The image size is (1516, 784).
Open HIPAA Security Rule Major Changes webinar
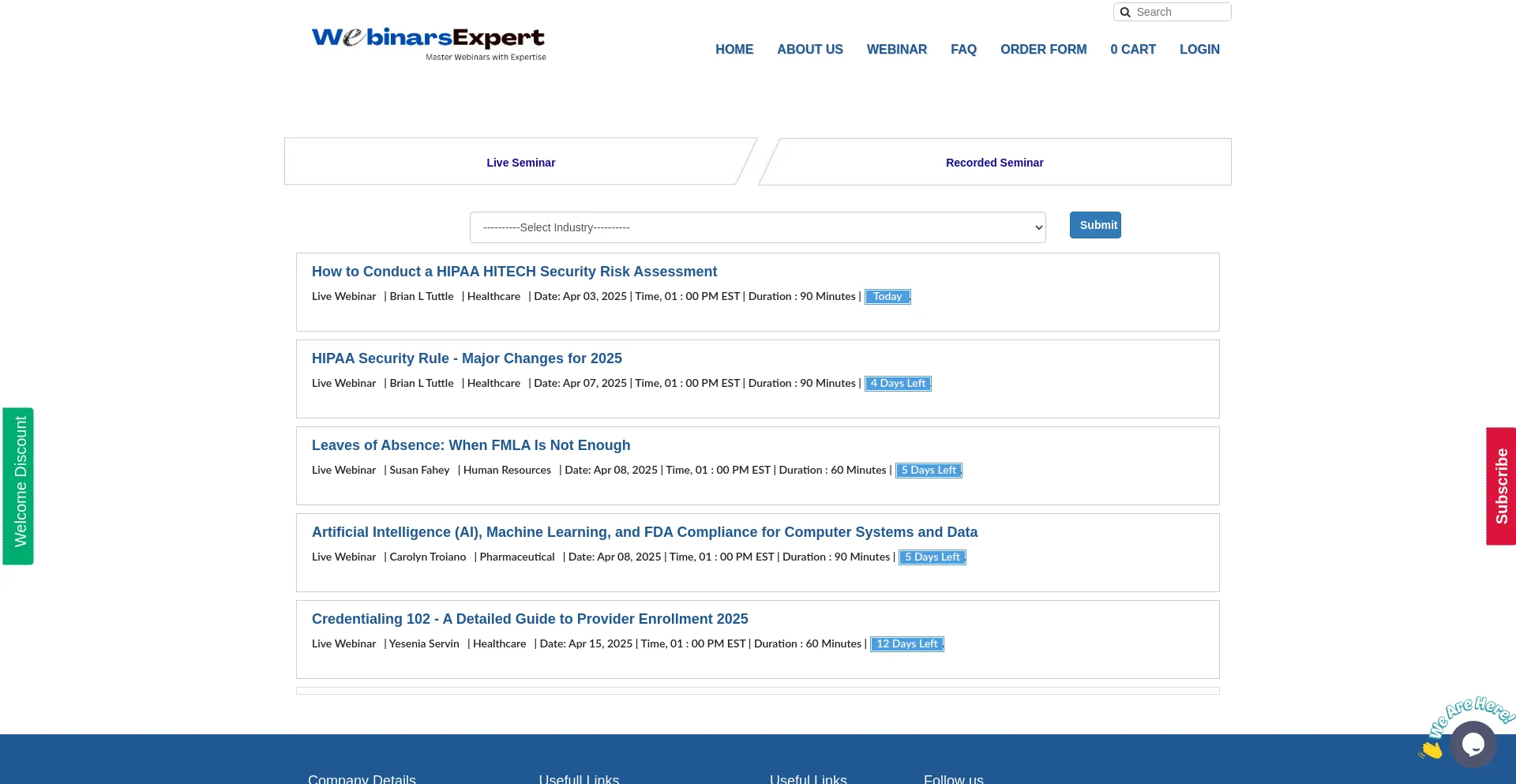point(467,358)
